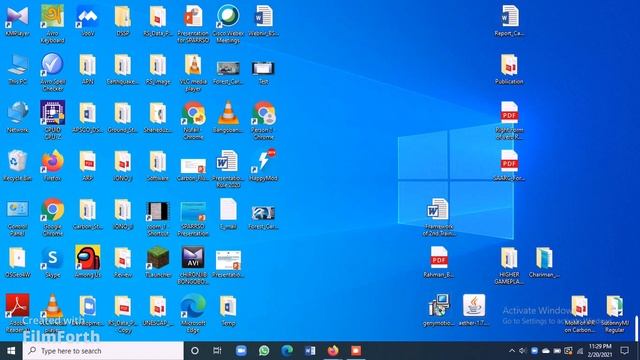Open the TLauncher Minecraft shortcut
Viewport: 640px width, 360px height.
click(x=158, y=262)
